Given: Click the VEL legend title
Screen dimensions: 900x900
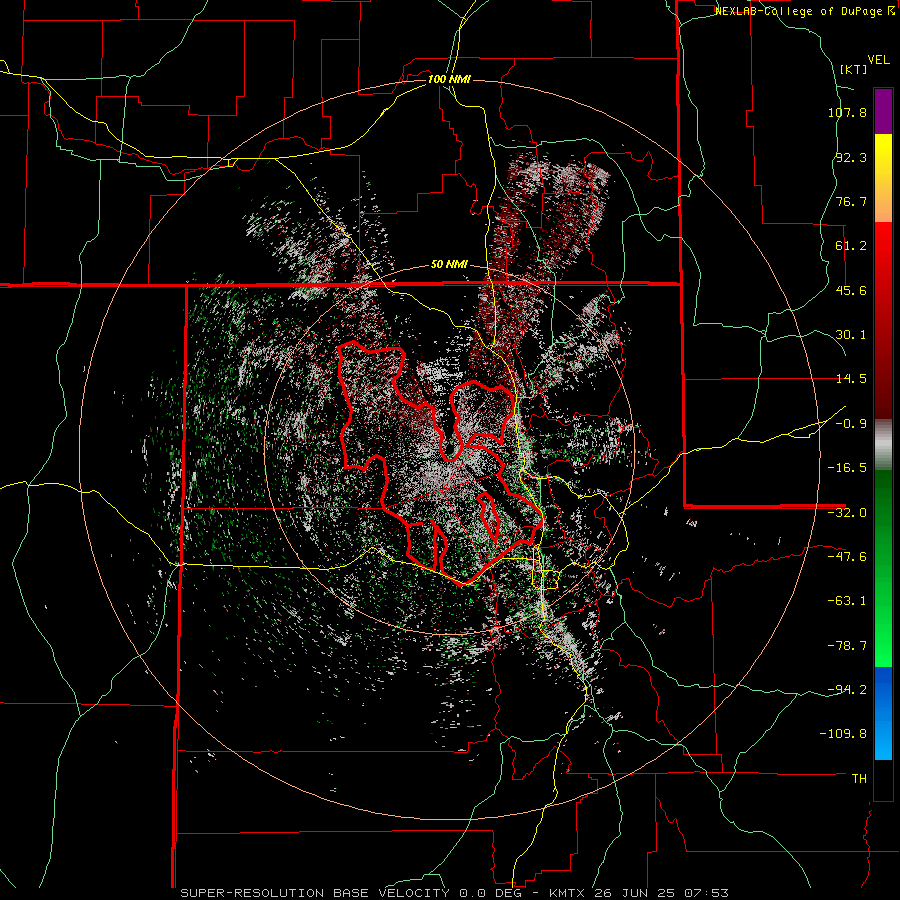Looking at the screenshot, I should click(878, 60).
